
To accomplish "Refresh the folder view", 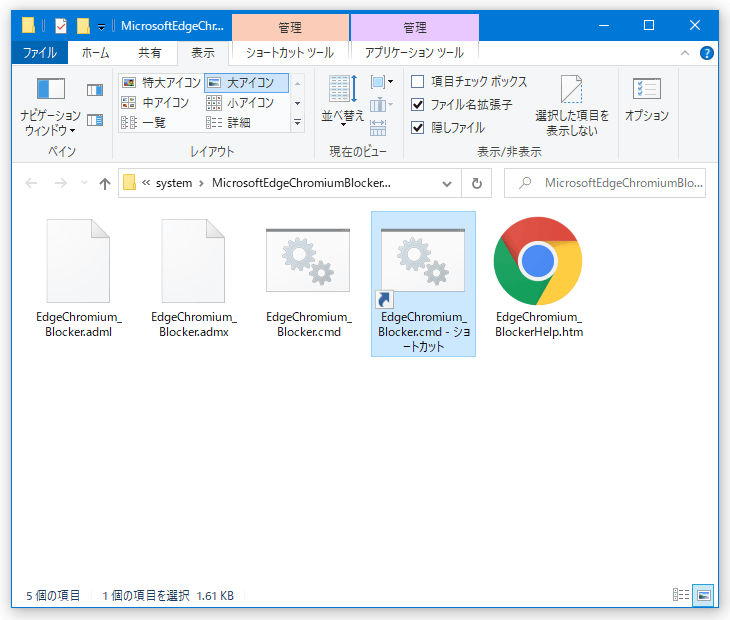I will coord(477,183).
